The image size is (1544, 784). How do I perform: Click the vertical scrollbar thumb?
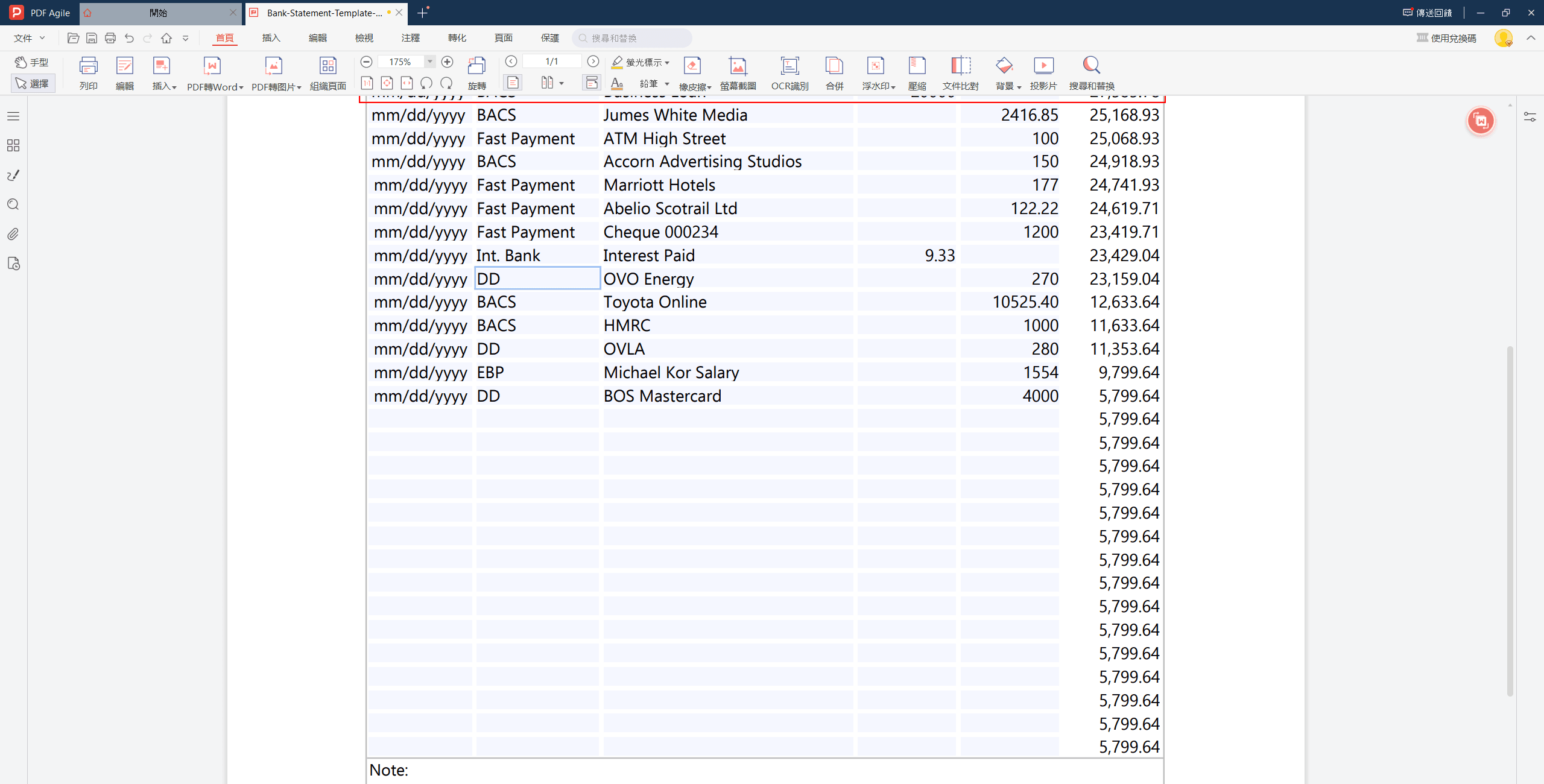tap(1510, 520)
